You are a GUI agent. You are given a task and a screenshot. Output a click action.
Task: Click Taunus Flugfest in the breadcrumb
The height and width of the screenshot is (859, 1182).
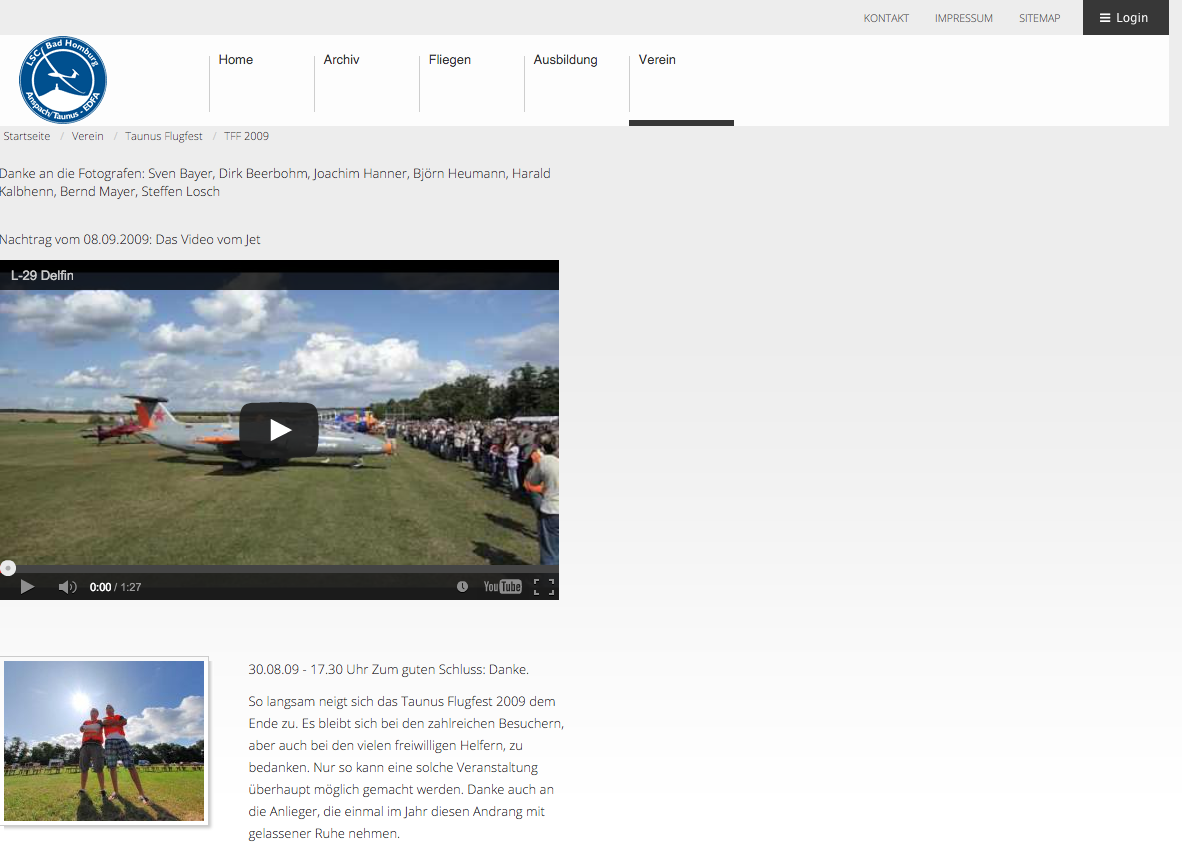click(164, 136)
